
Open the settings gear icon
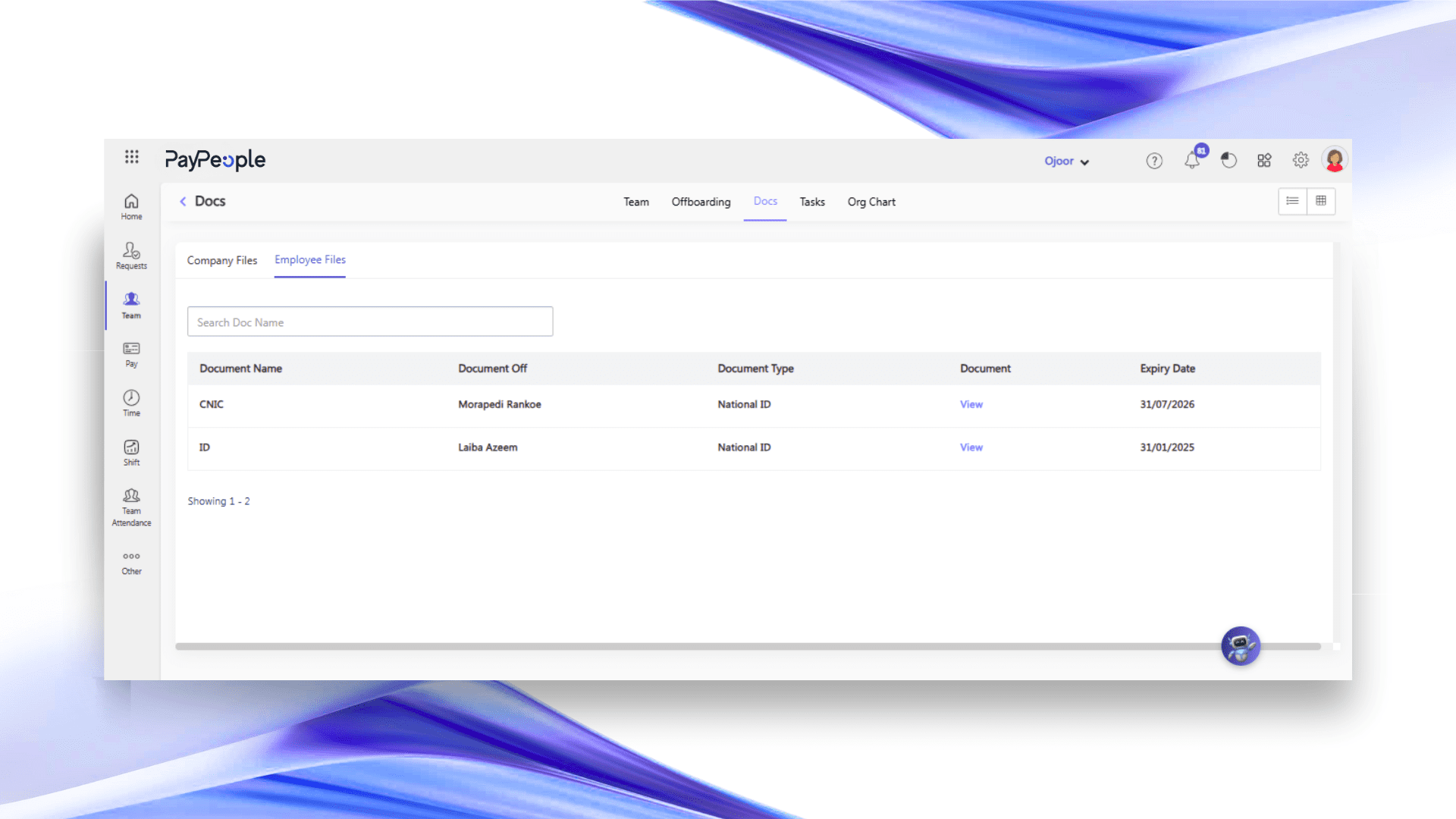1301,160
